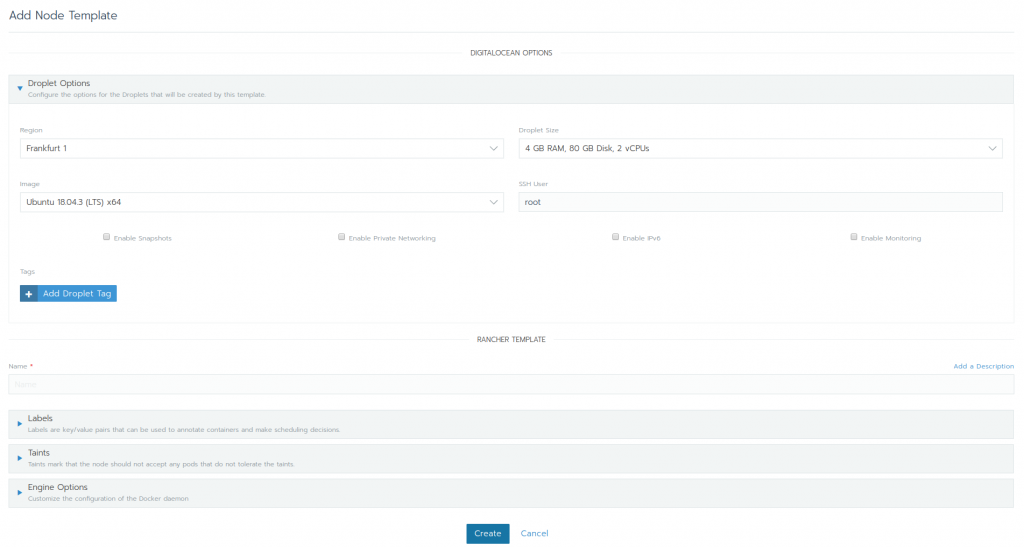Click the plus icon on Add Droplet Tag
Image resolution: width=1024 pixels, height=547 pixels.
(29, 294)
